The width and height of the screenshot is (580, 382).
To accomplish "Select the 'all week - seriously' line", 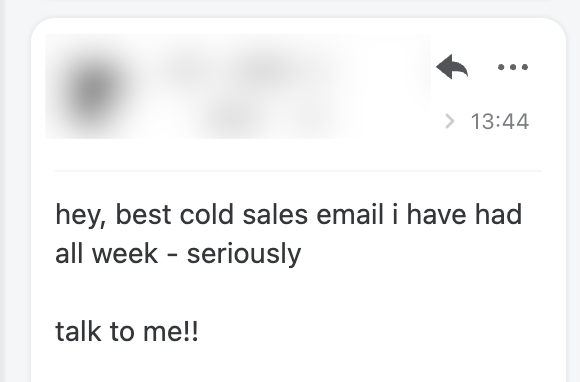I will pyautogui.click(x=178, y=254).
